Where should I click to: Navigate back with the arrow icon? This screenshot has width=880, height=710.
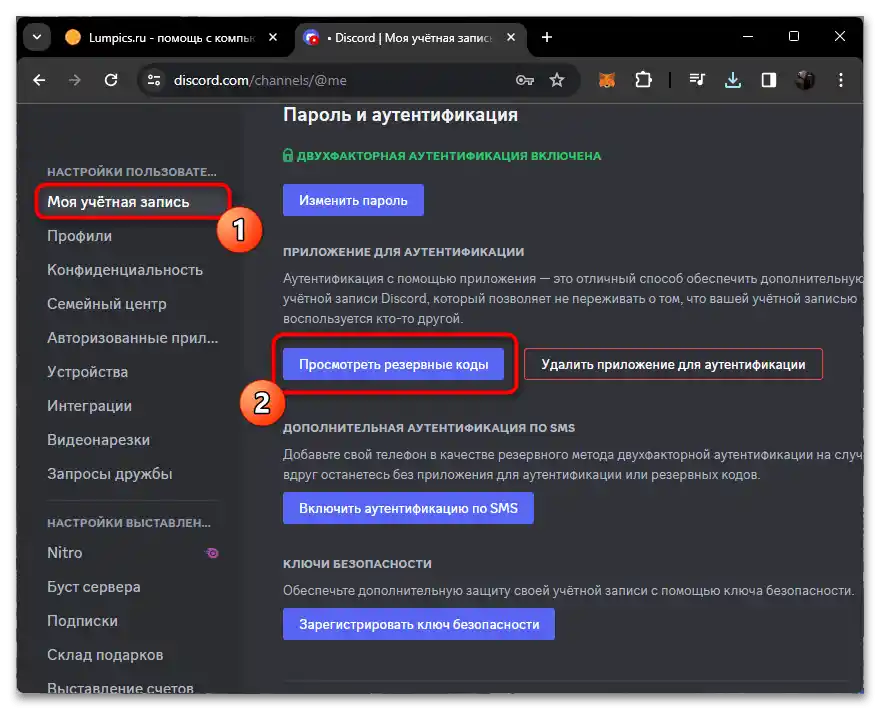[39, 80]
